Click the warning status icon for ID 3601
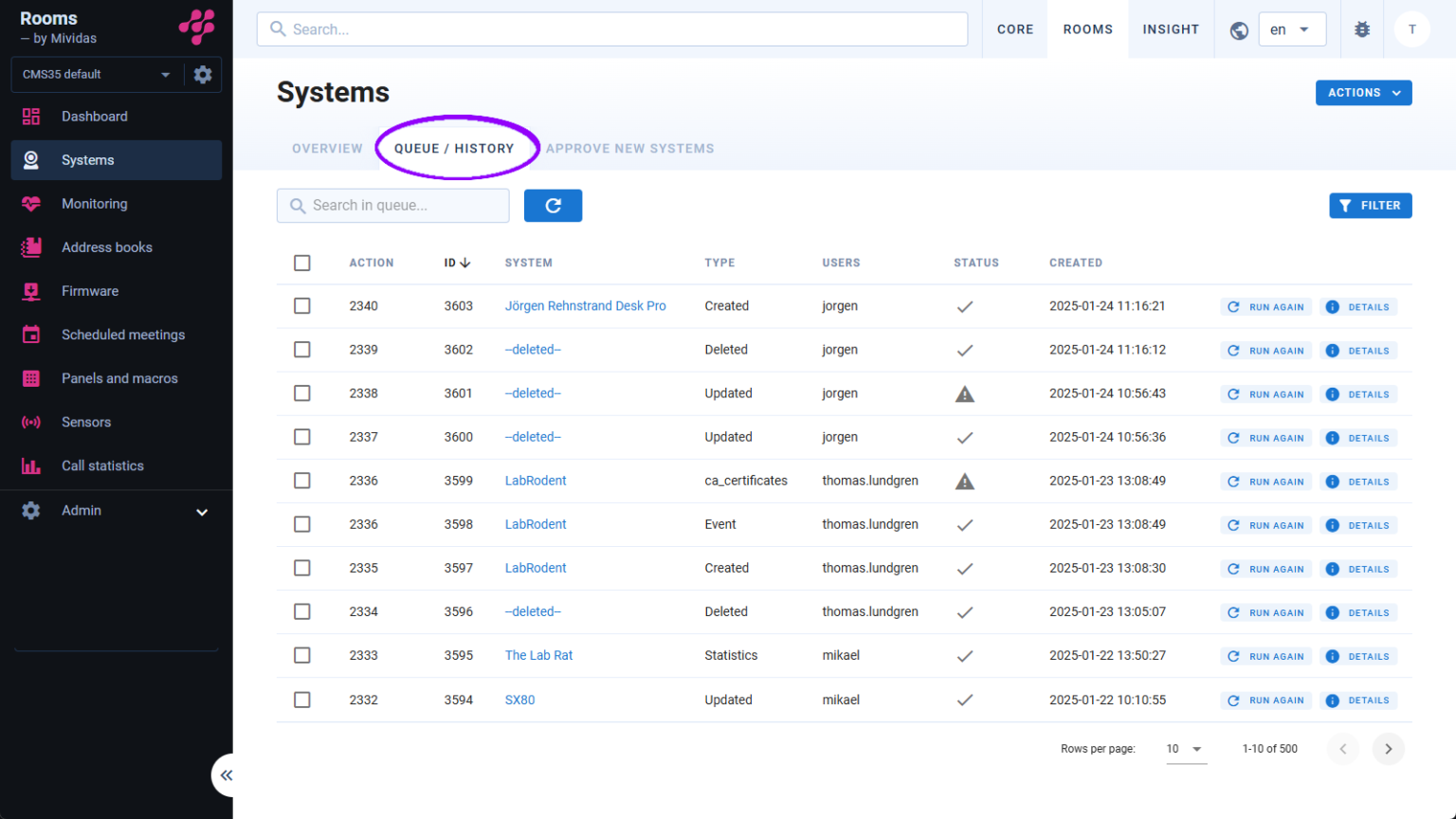This screenshot has height=819, width=1456. (965, 394)
